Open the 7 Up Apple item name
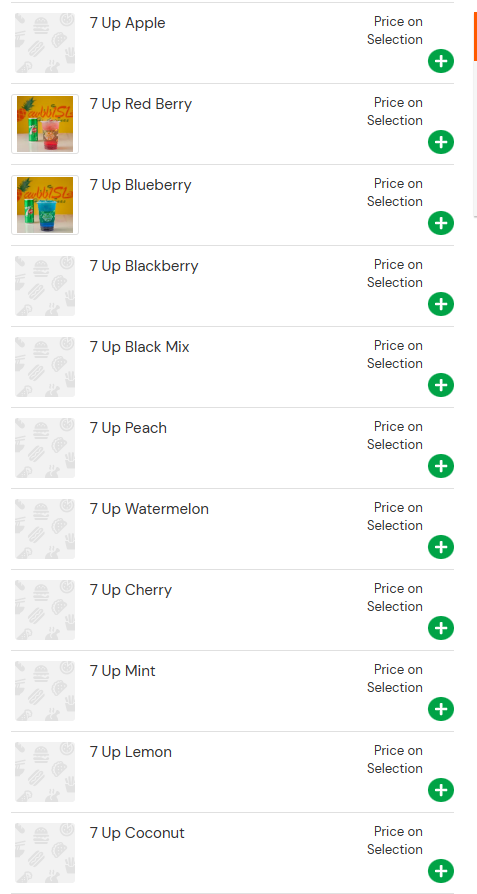477x894 pixels. click(128, 23)
